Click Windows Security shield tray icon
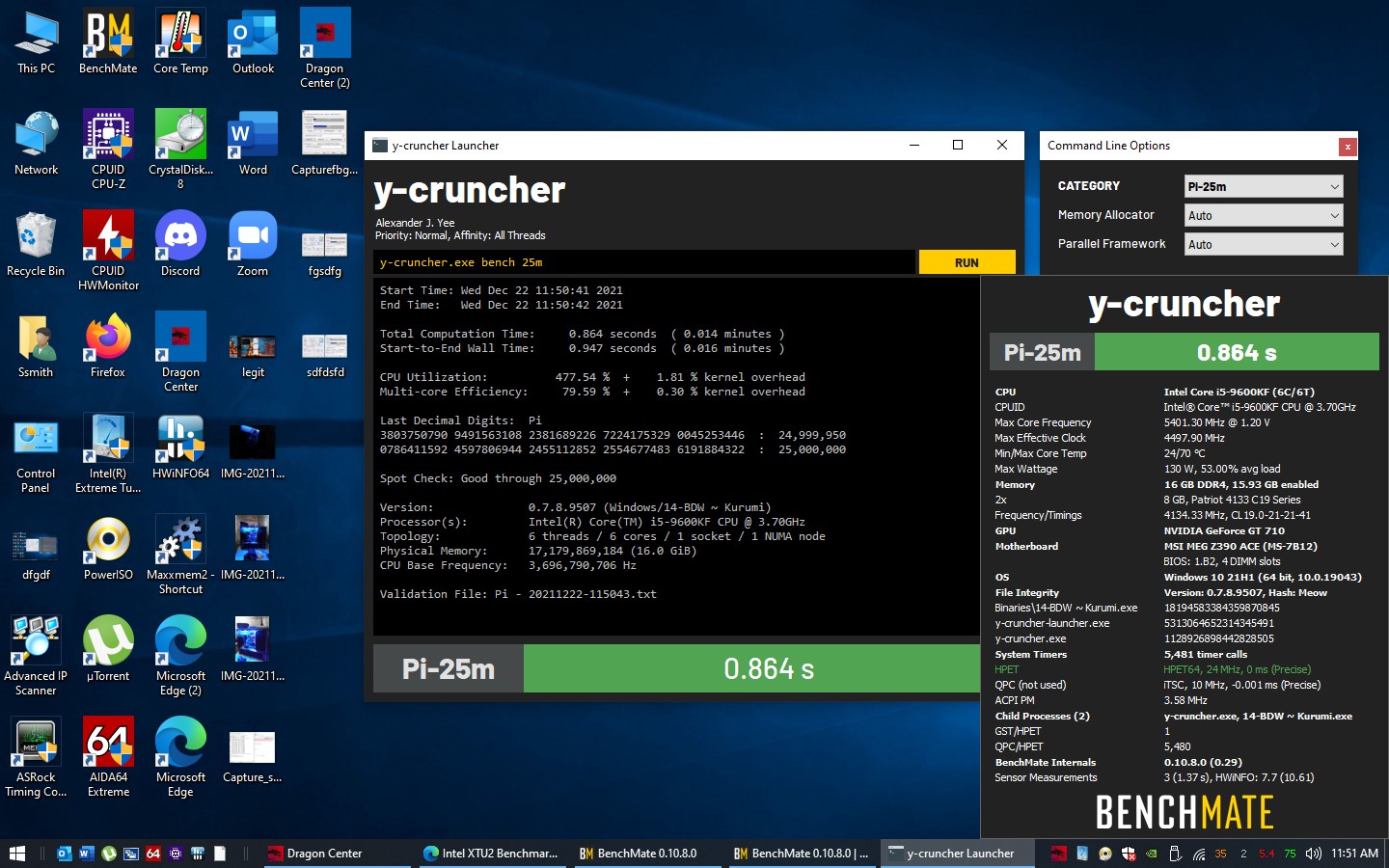The image size is (1389, 868). coord(1128,854)
